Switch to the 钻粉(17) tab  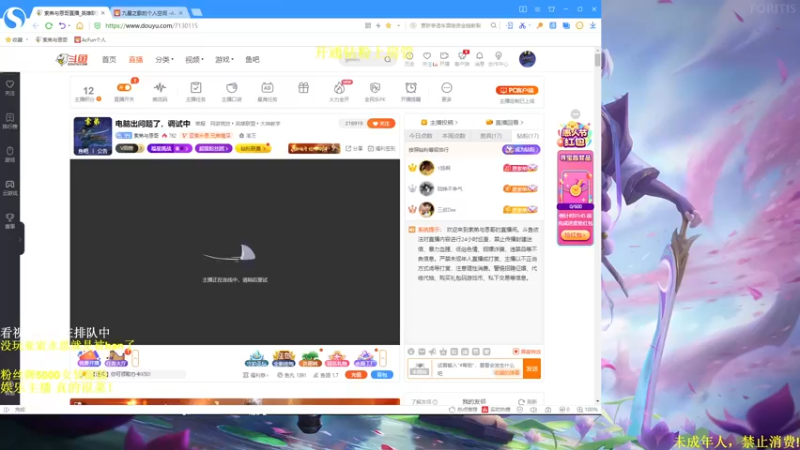pyautogui.click(x=528, y=136)
